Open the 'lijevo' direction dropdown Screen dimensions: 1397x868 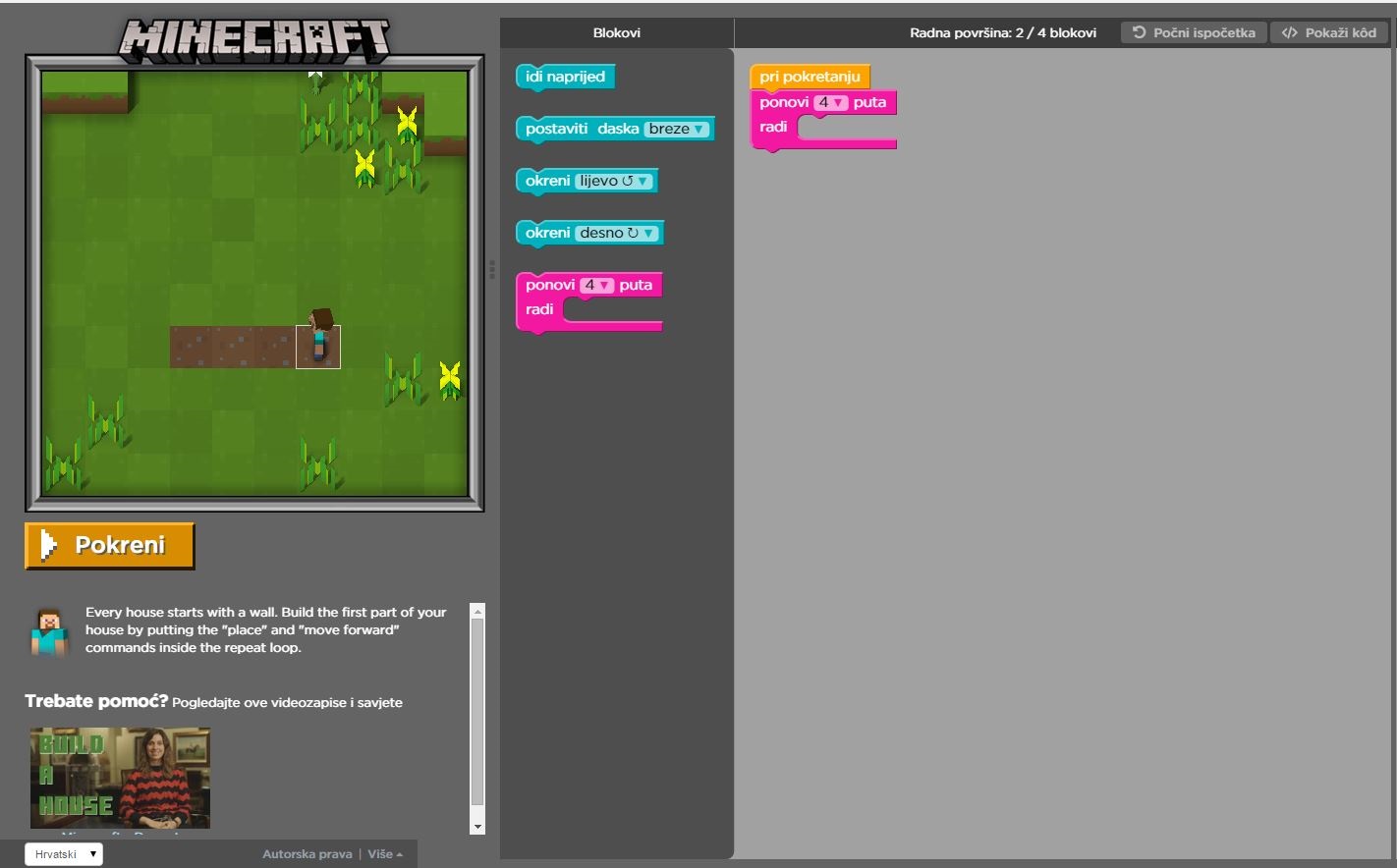614,181
